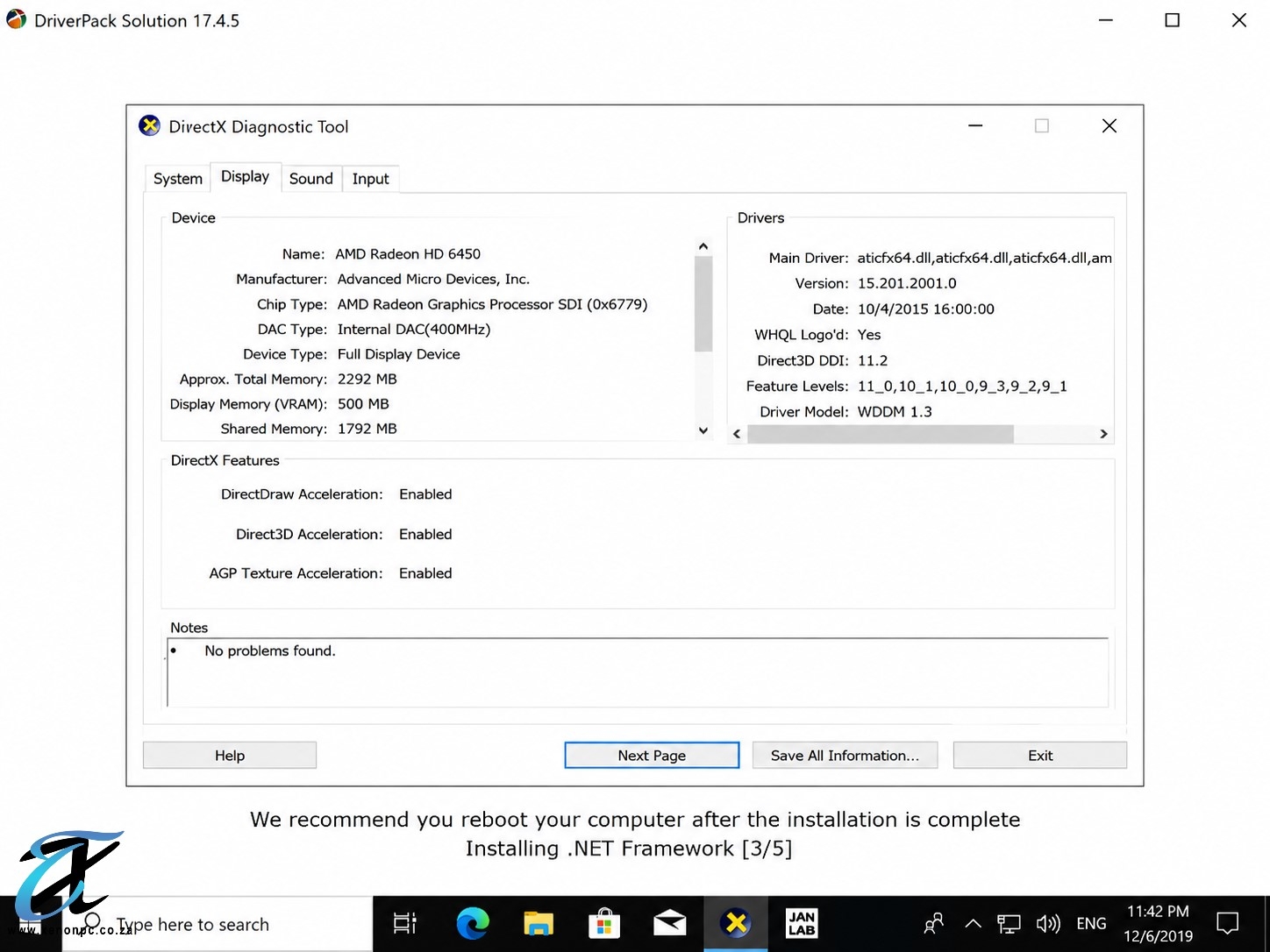Open the volume speaker tray icon

[1048, 924]
